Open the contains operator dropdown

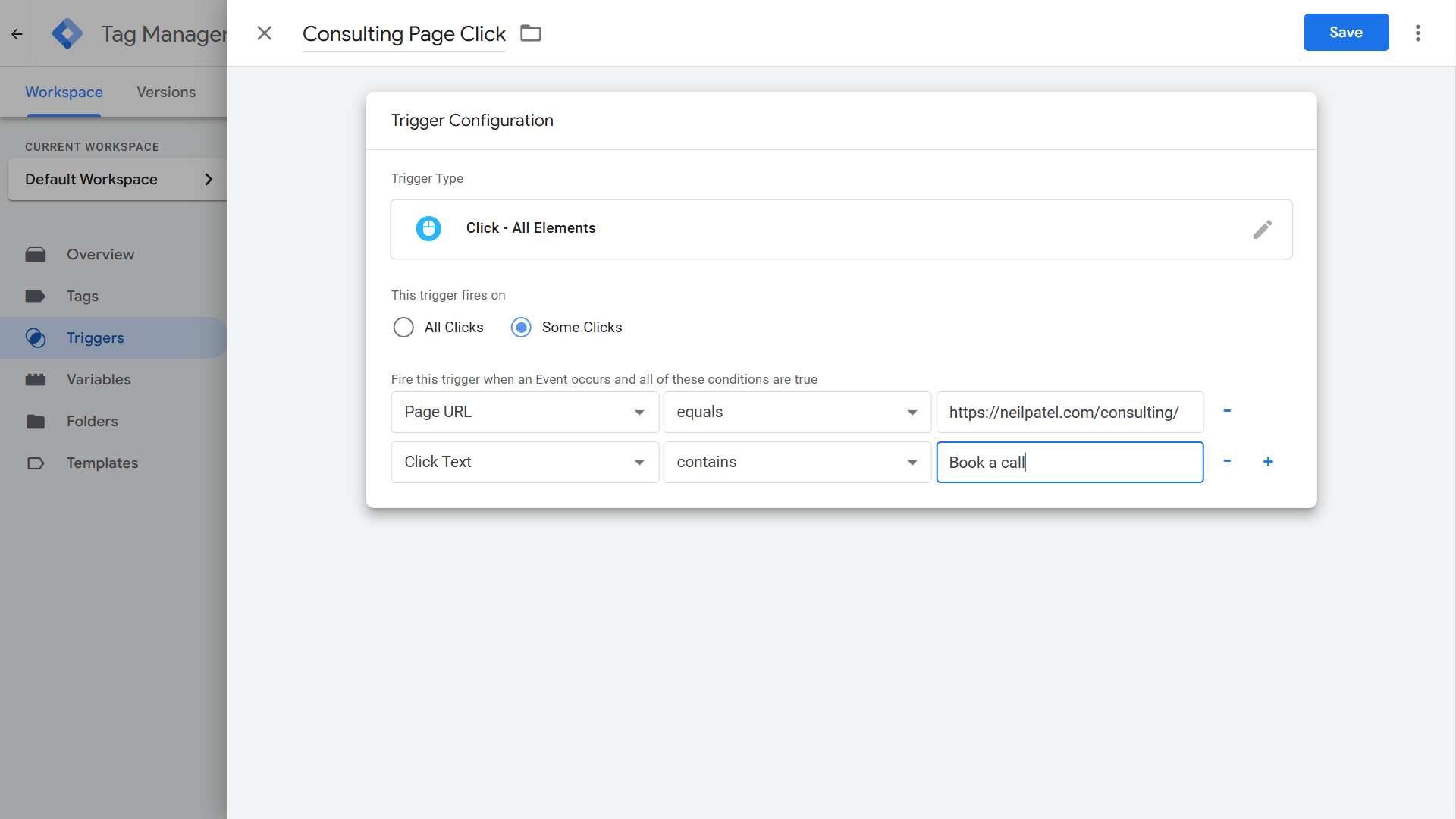tap(797, 462)
